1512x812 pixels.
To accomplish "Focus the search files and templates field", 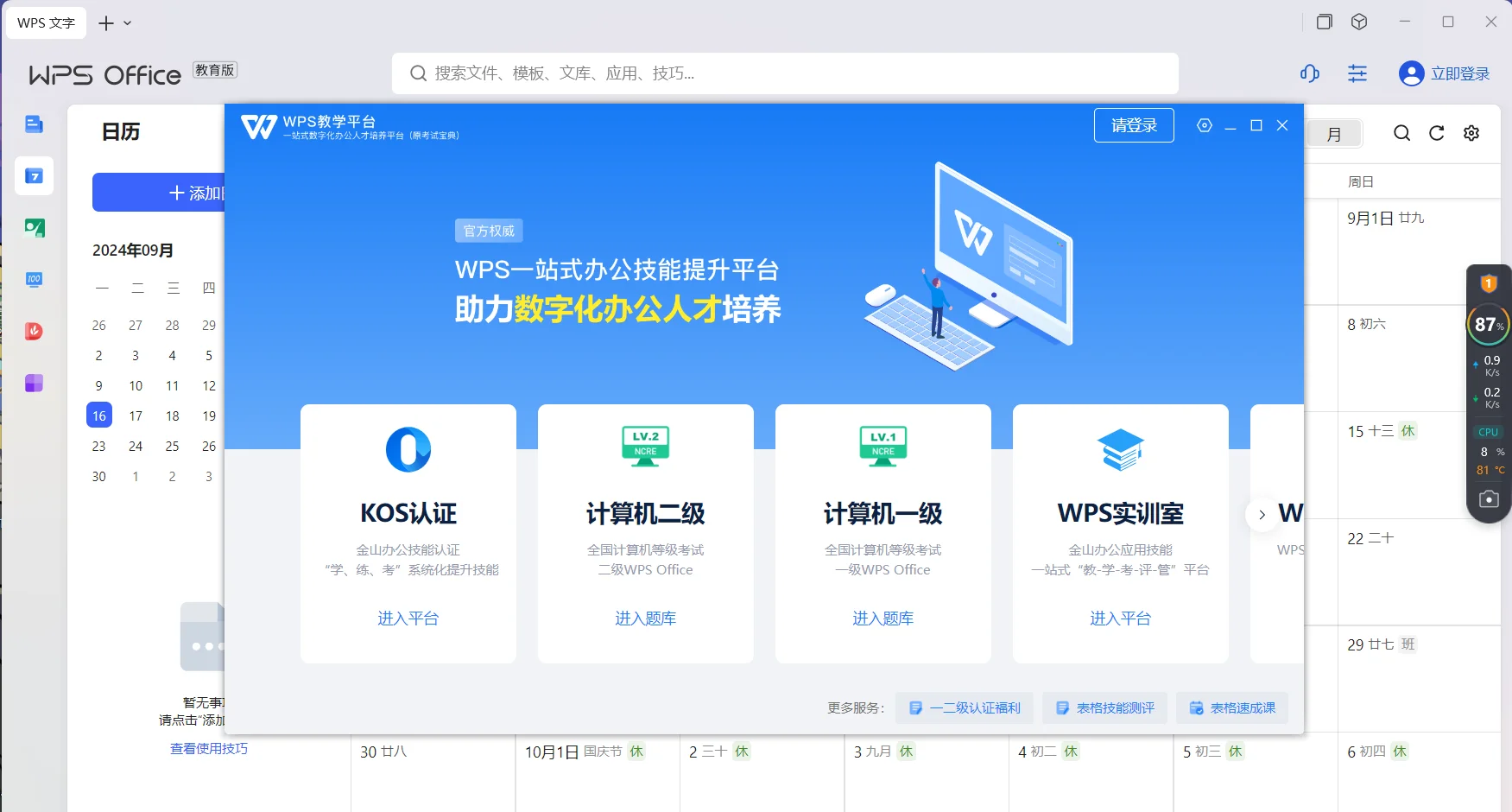I will point(785,73).
